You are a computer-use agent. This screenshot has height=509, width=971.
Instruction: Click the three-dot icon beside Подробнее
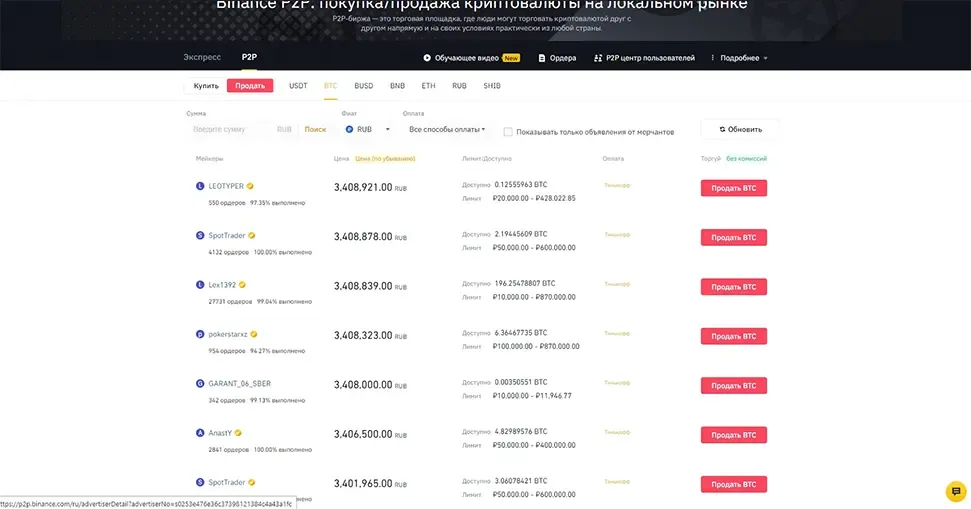[x=712, y=58]
